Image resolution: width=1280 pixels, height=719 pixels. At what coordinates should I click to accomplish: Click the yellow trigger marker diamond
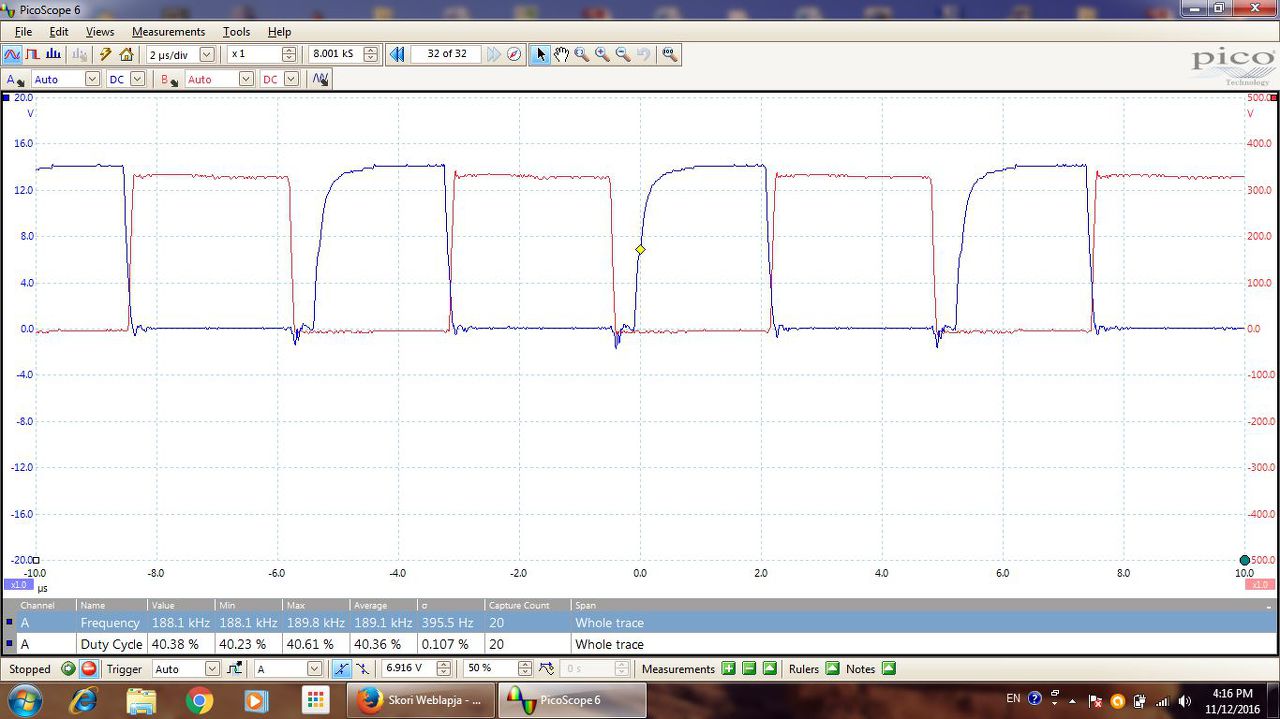(x=640, y=249)
